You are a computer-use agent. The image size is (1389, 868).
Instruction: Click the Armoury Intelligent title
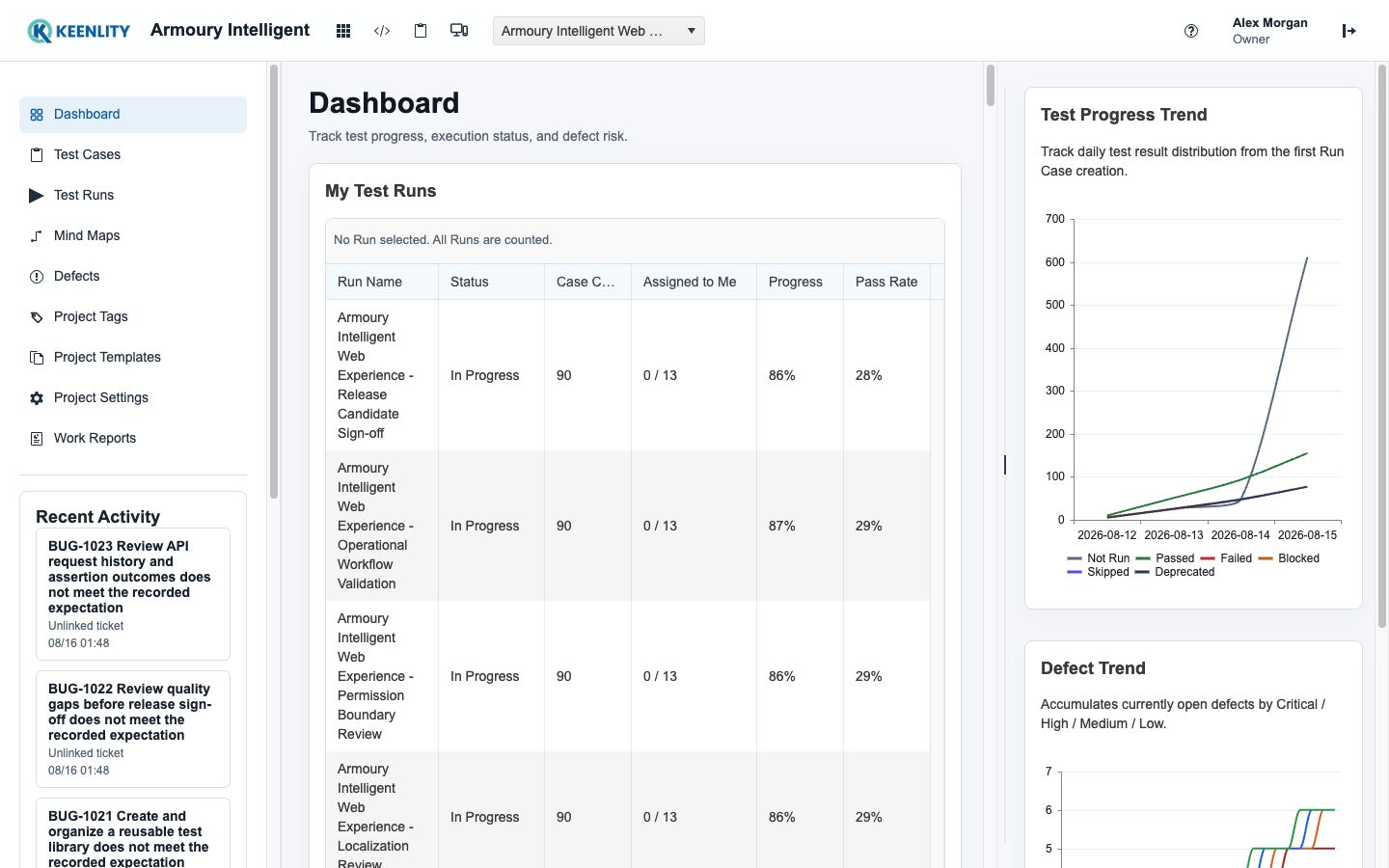tap(230, 30)
